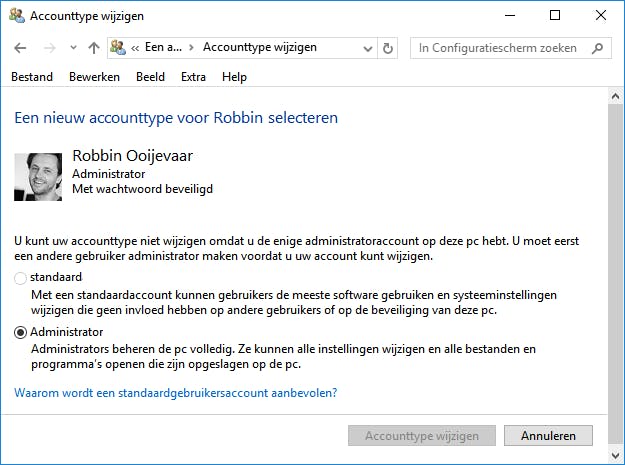The width and height of the screenshot is (625, 465).
Task: Expand the double-chevron breadcrumb overflow
Action: [135, 48]
